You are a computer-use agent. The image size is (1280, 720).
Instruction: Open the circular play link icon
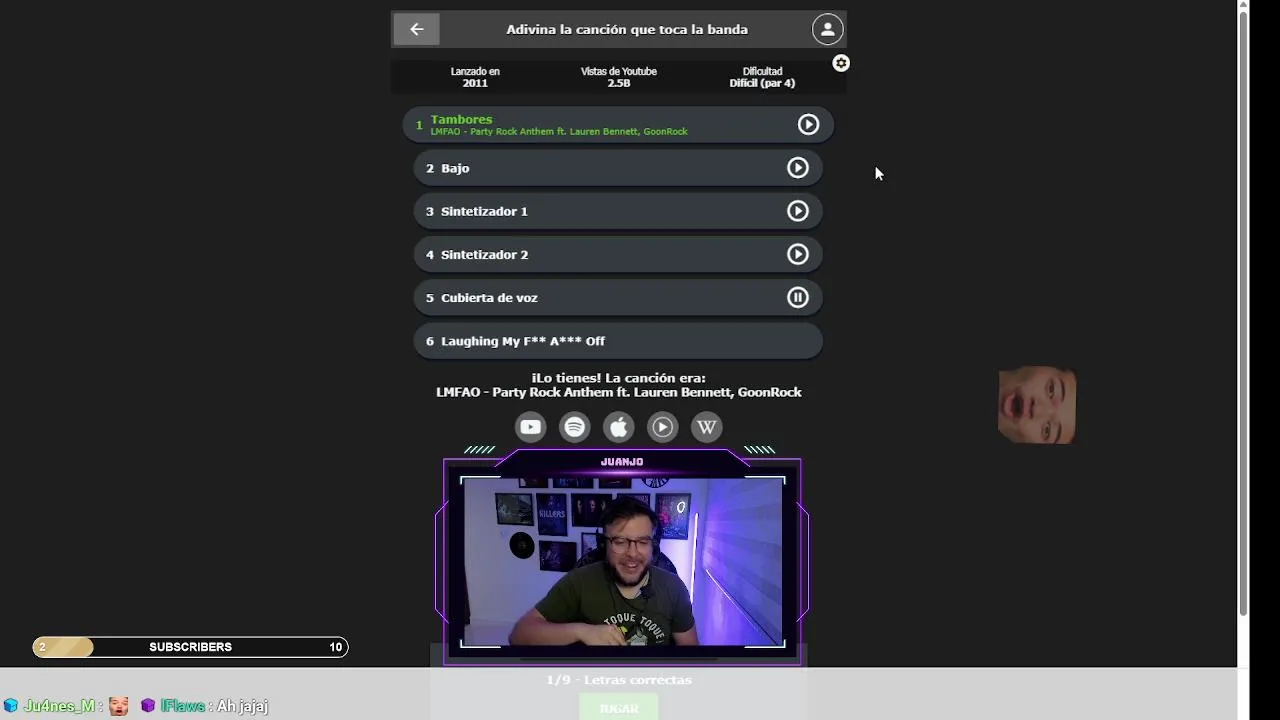[662, 427]
